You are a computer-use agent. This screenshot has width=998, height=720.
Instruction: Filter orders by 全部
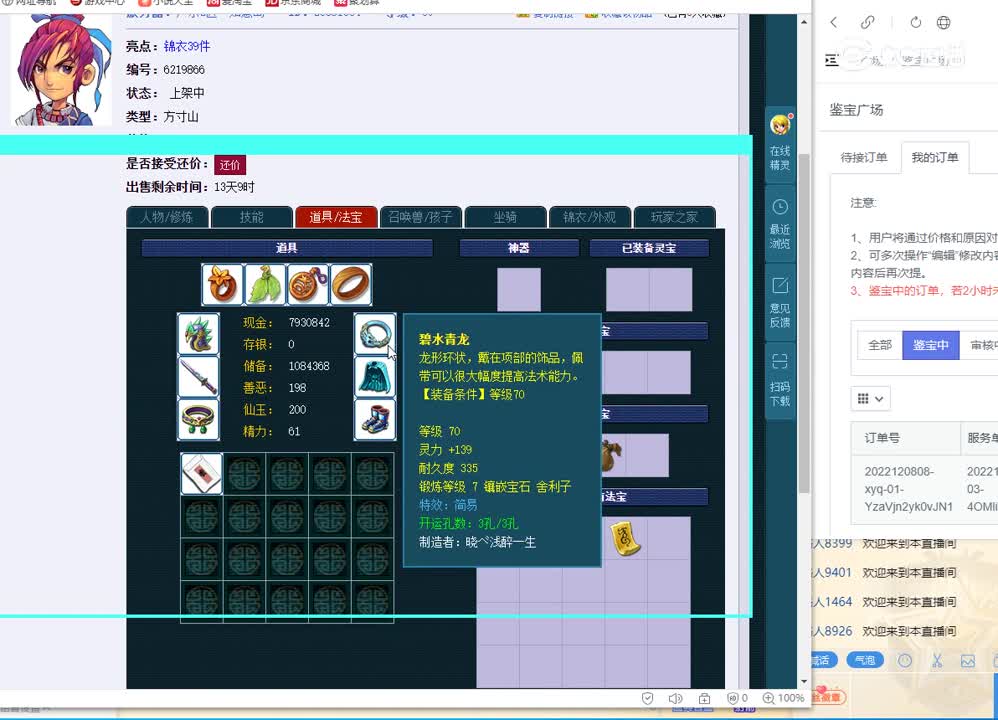(880, 345)
